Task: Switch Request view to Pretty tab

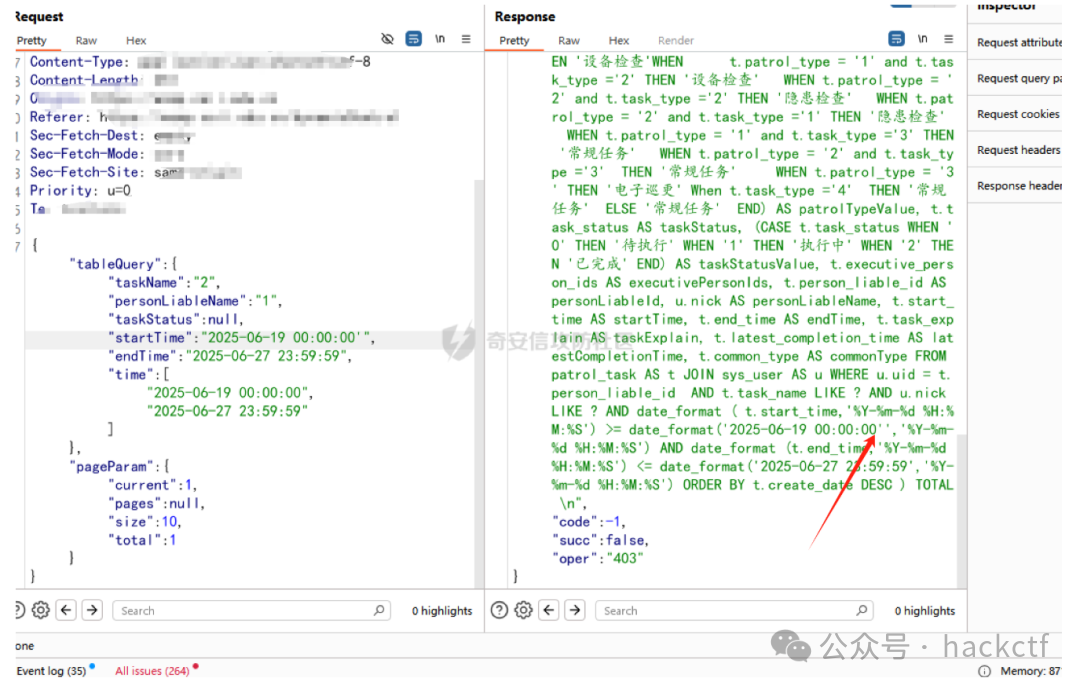Action: tap(32, 40)
